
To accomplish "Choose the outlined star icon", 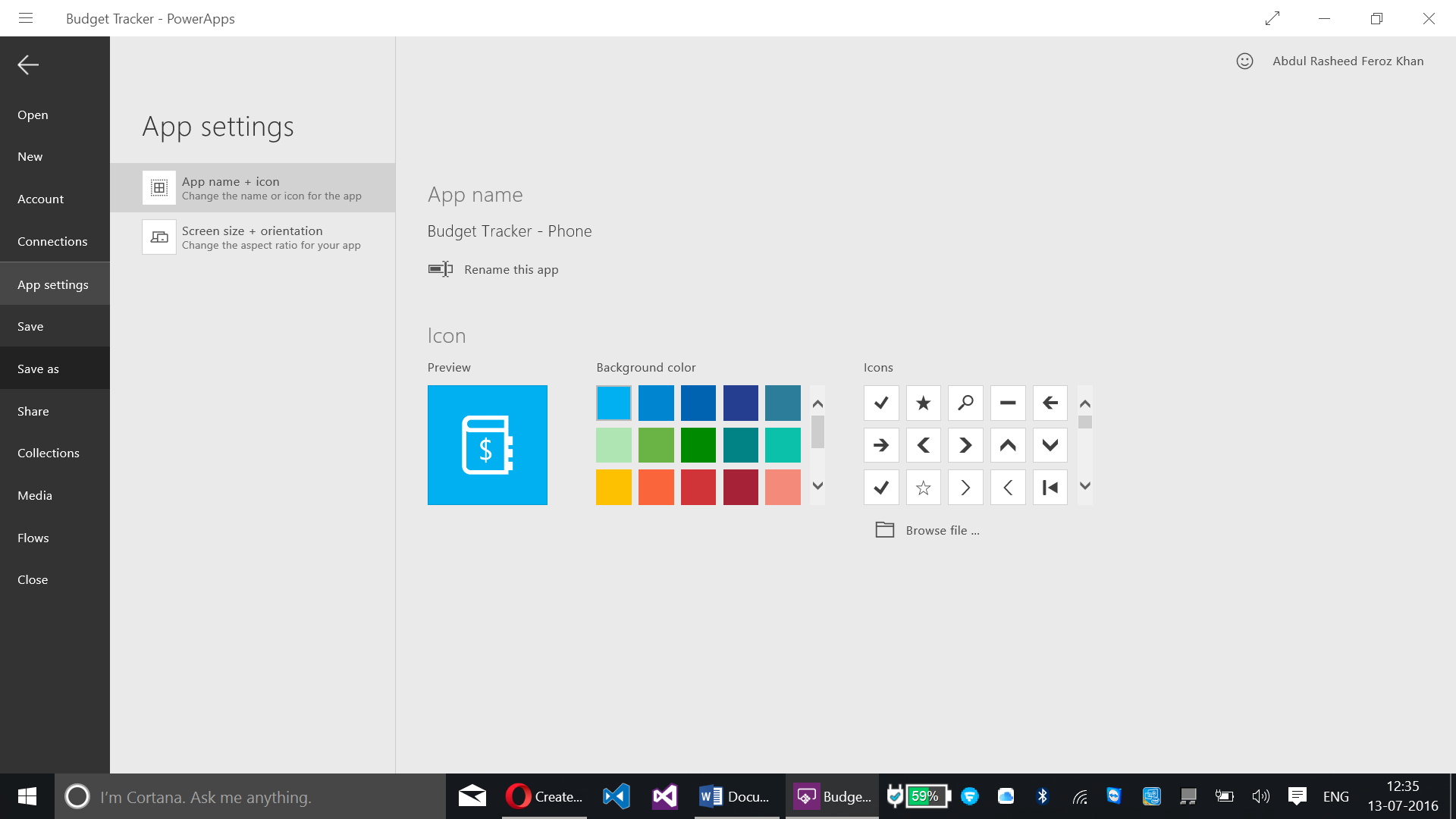I will 923,488.
